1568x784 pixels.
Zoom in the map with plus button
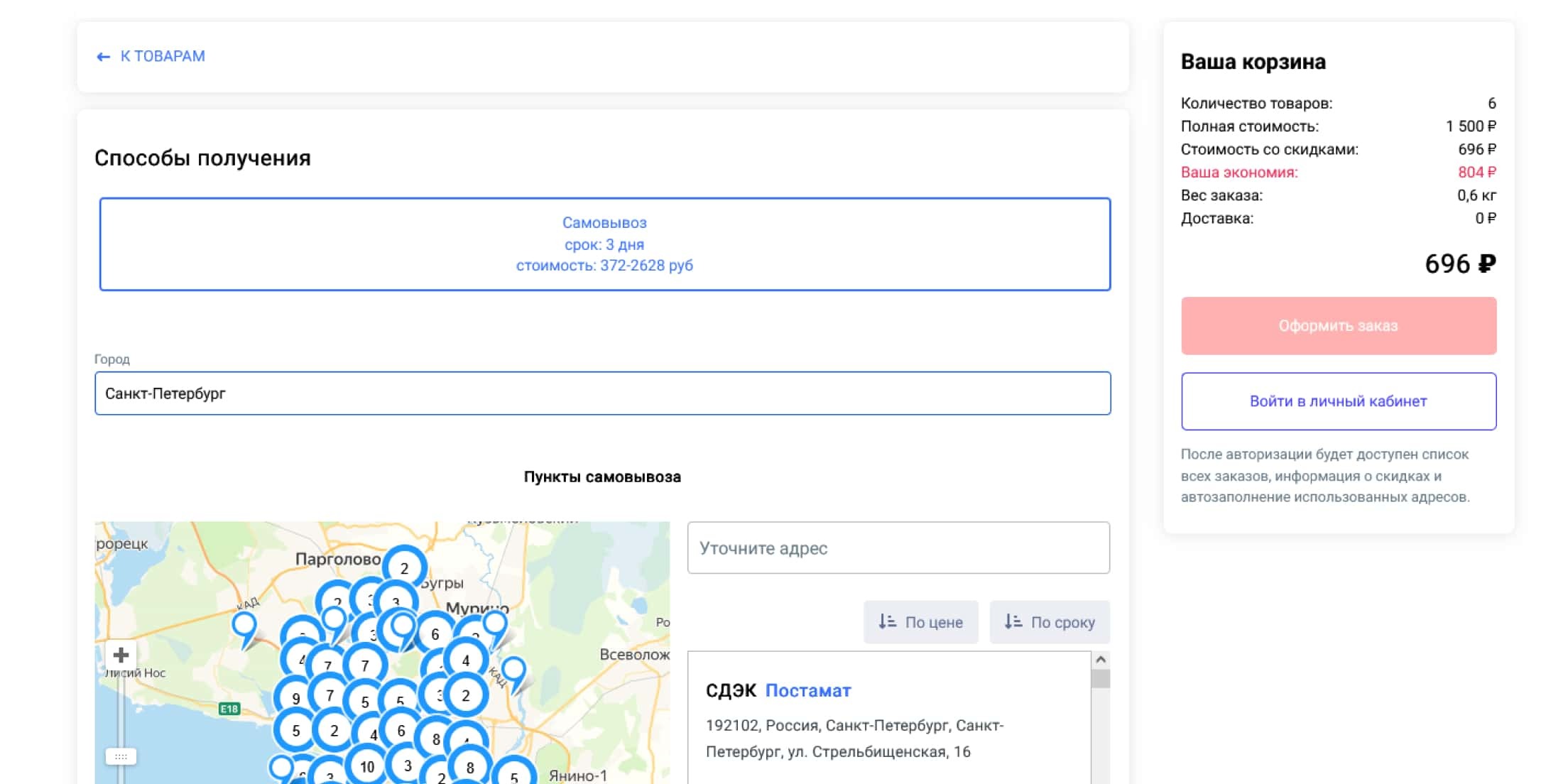121,655
